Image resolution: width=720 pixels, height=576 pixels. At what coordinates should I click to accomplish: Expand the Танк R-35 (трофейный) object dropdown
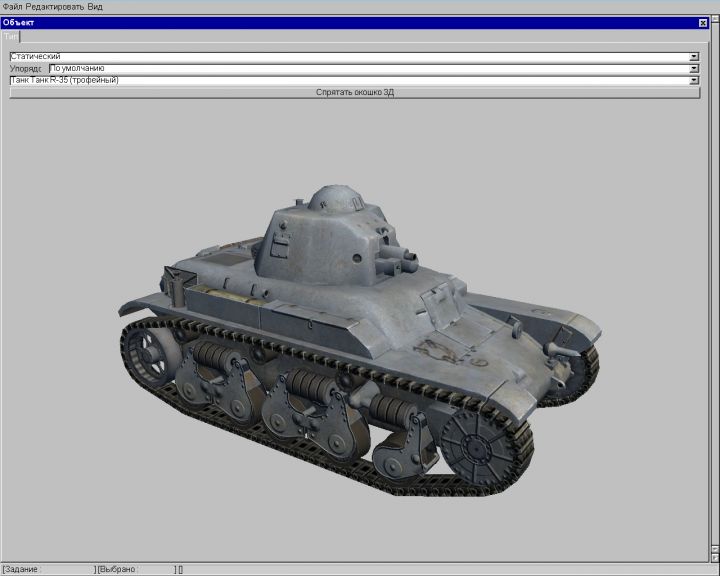click(694, 80)
